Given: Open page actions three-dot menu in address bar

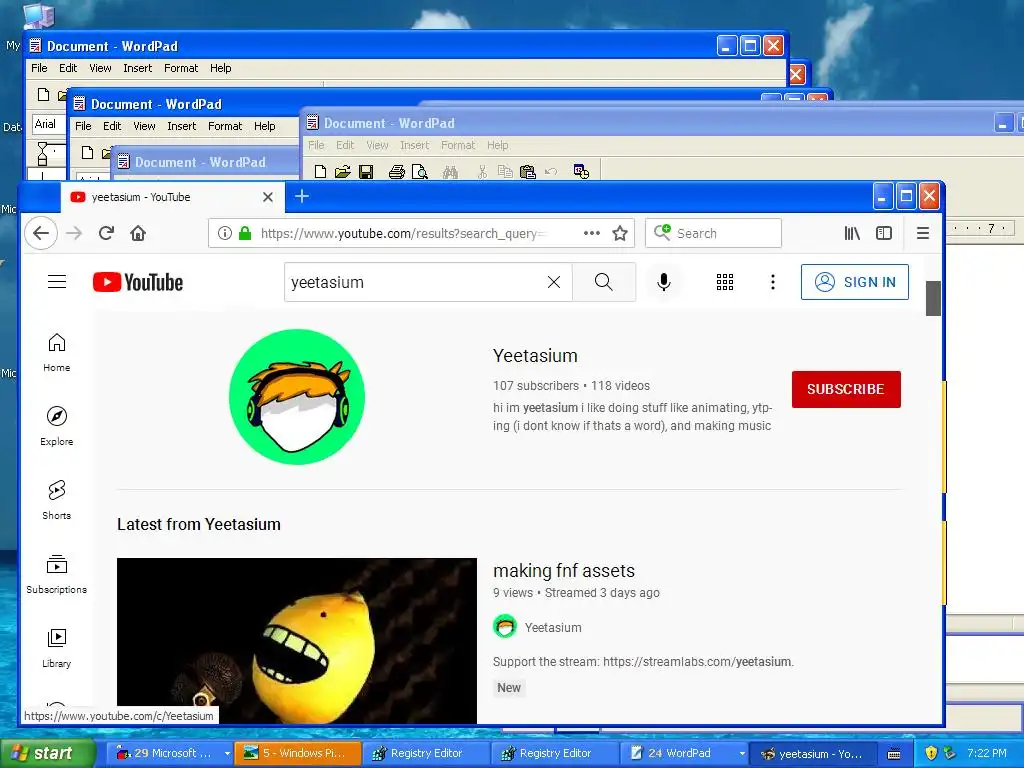Looking at the screenshot, I should coord(592,233).
